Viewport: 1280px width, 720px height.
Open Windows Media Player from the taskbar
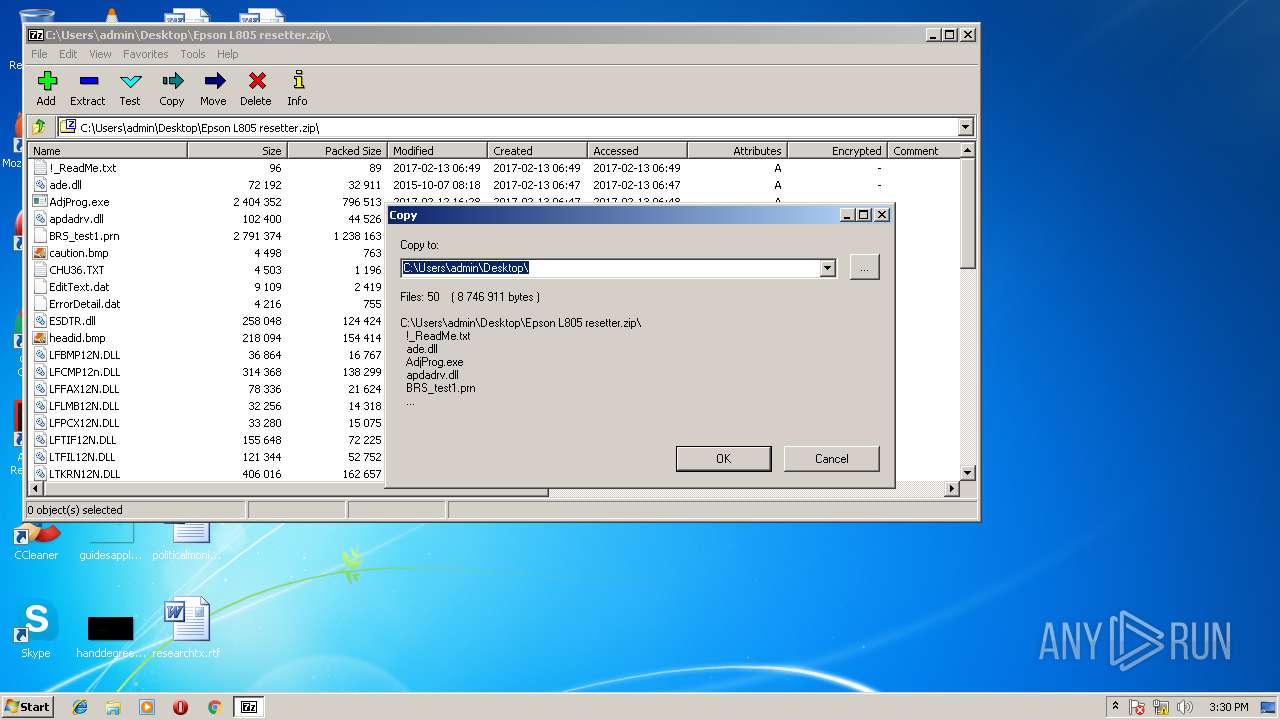(147, 707)
